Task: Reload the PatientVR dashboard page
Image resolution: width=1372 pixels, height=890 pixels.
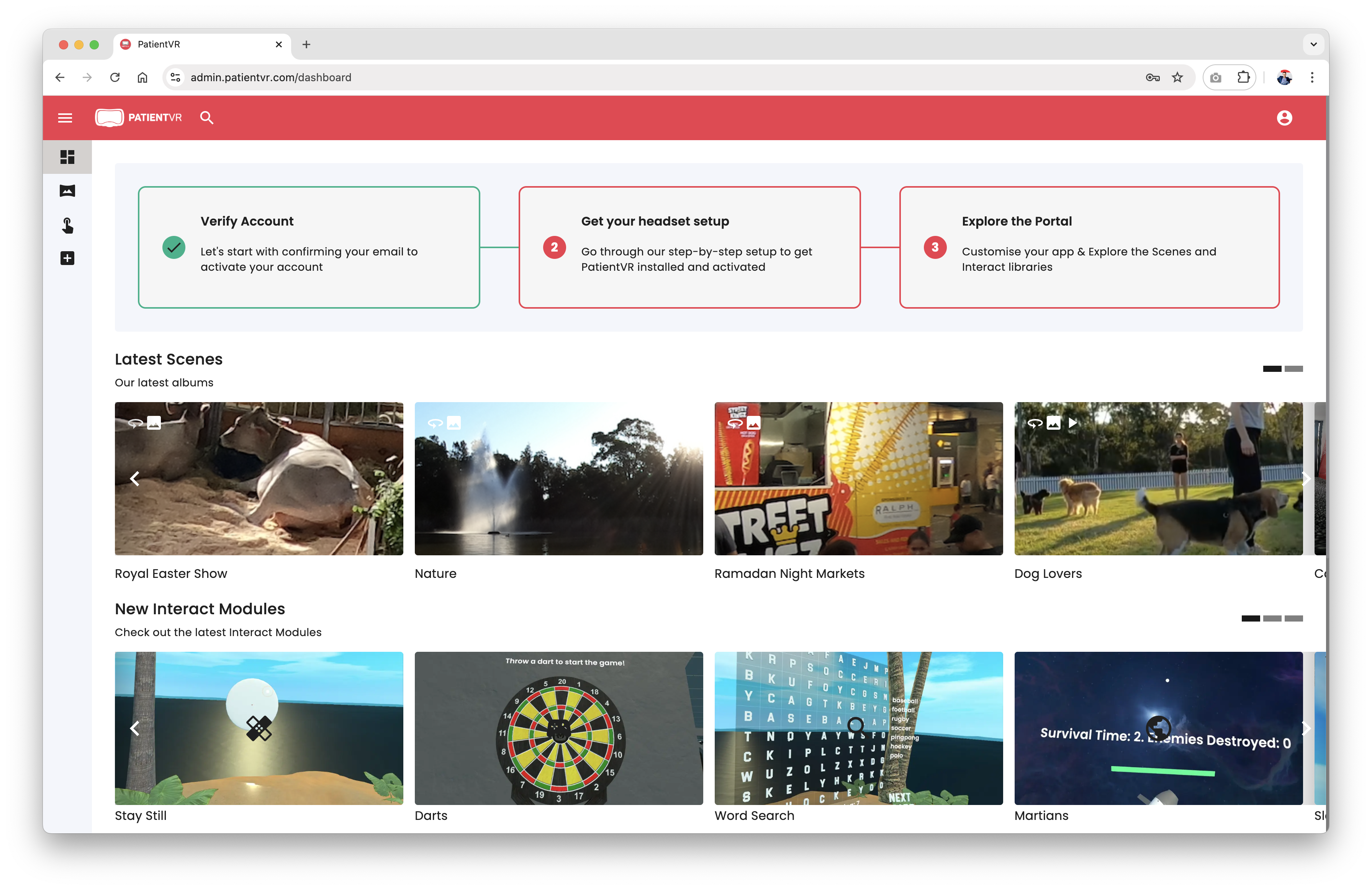Action: pyautogui.click(x=115, y=77)
